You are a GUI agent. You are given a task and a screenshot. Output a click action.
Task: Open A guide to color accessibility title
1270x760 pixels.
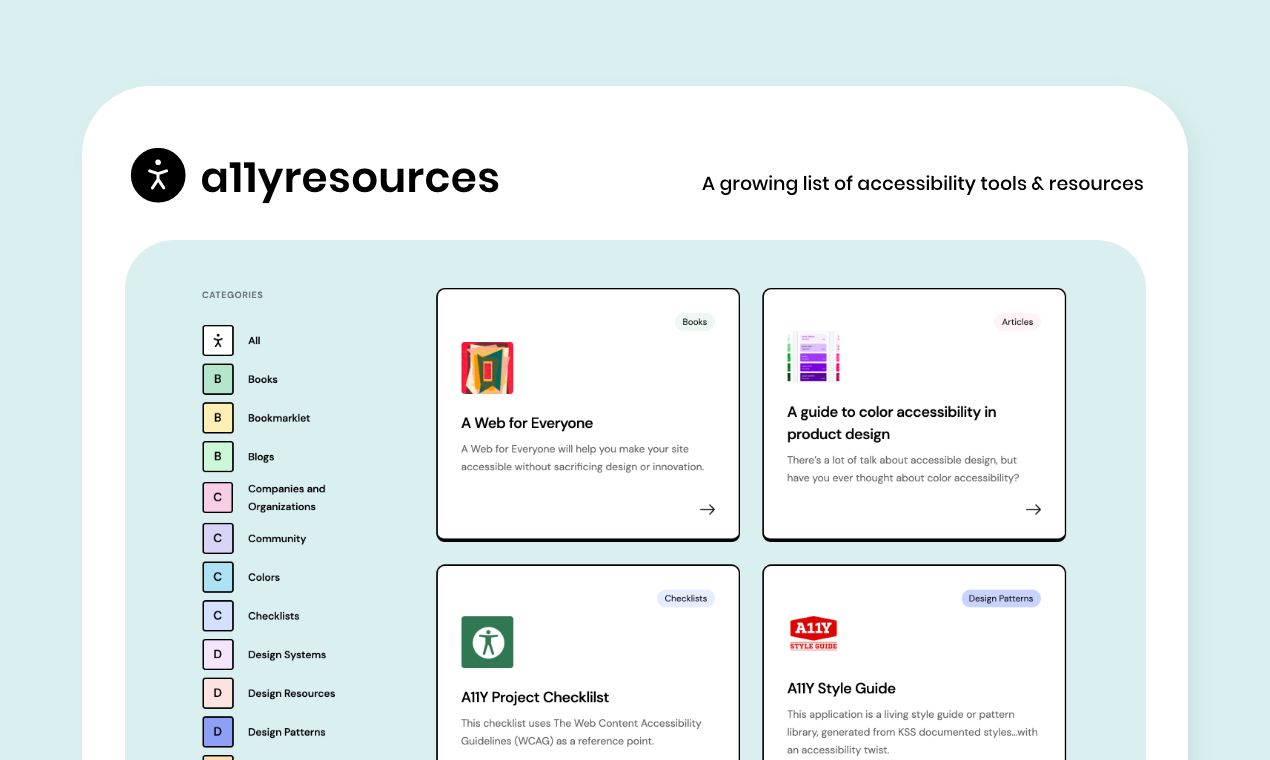pos(892,423)
